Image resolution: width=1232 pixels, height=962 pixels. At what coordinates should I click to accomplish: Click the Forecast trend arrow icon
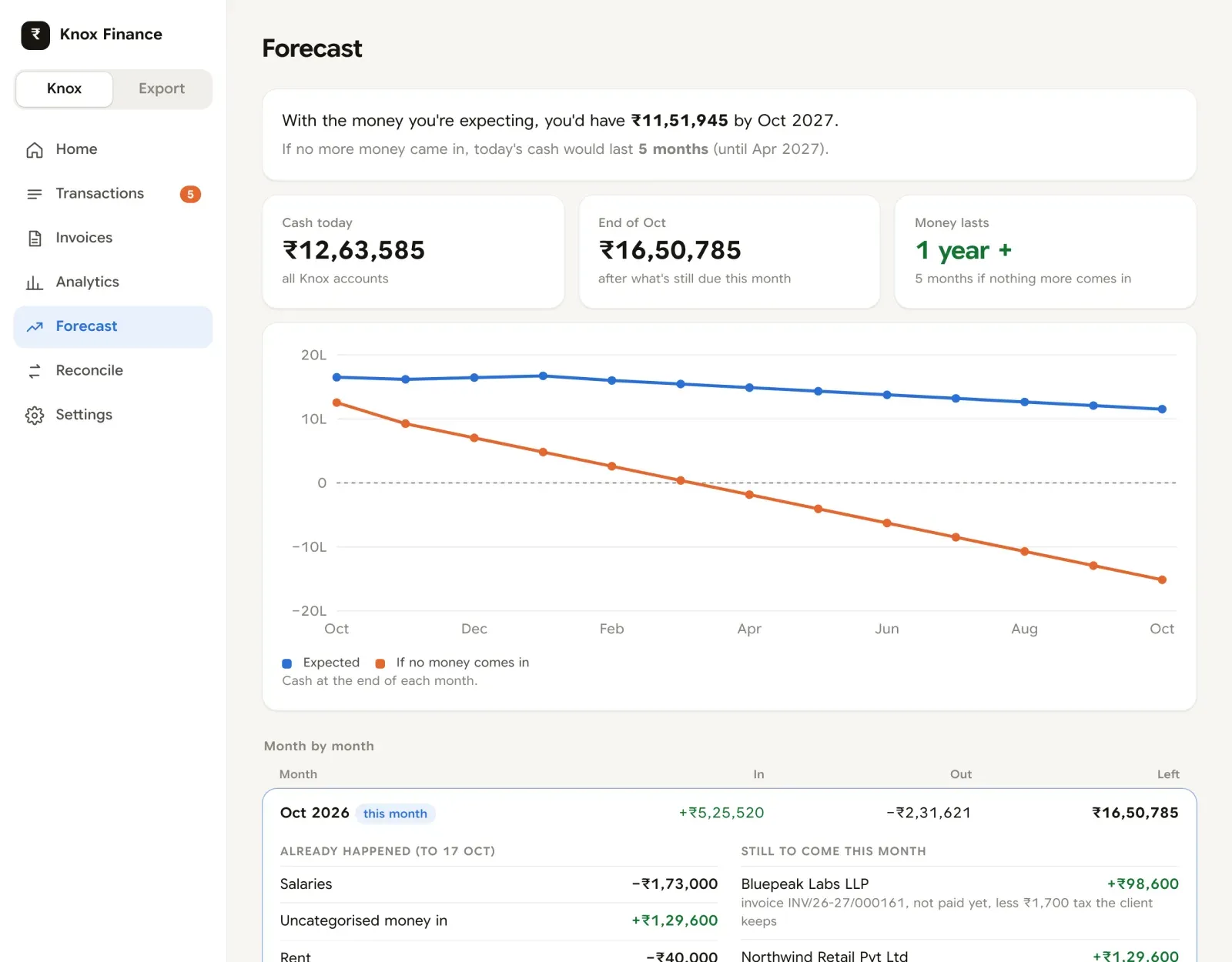[x=35, y=327]
